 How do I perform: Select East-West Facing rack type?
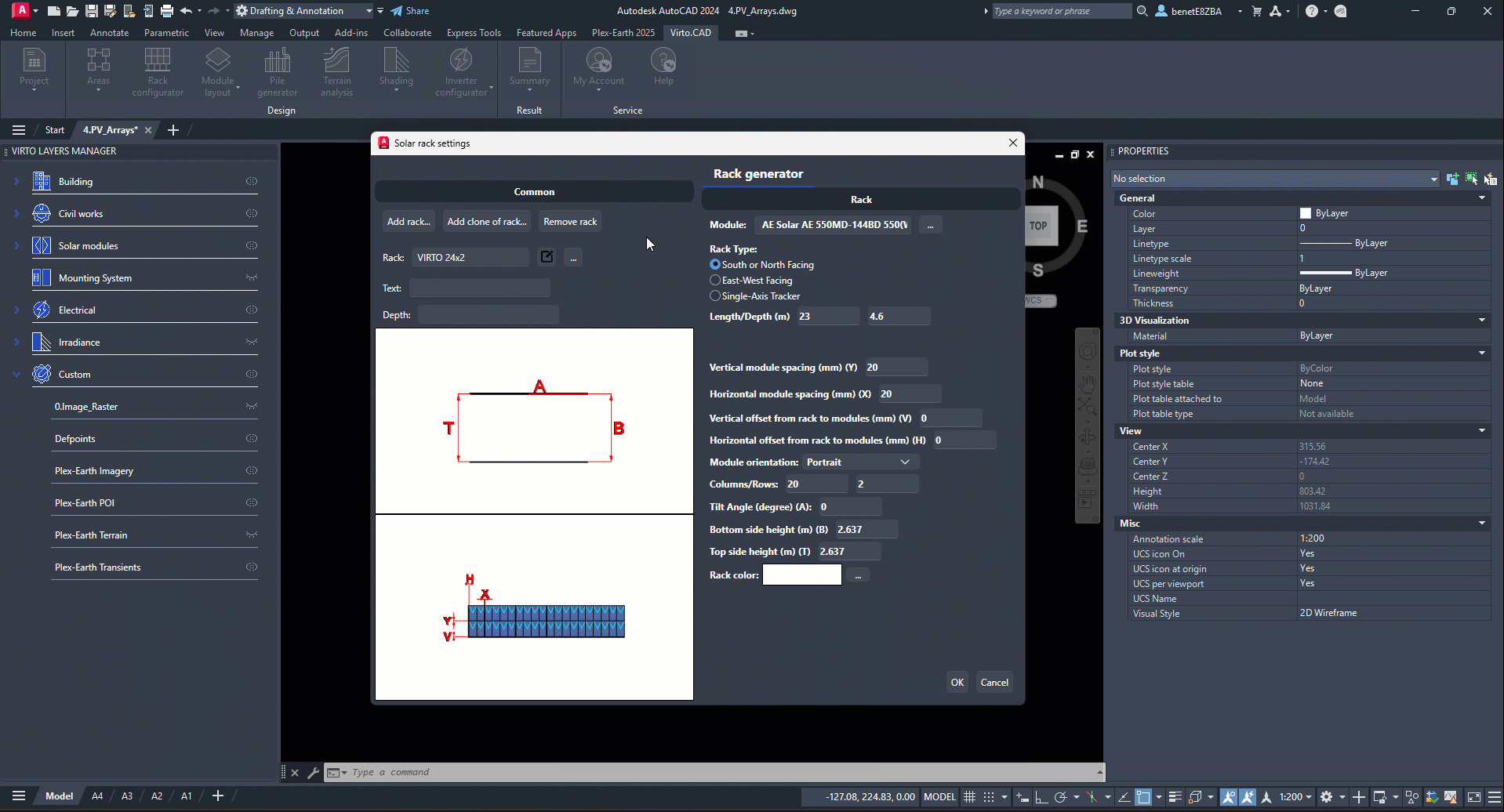715,280
